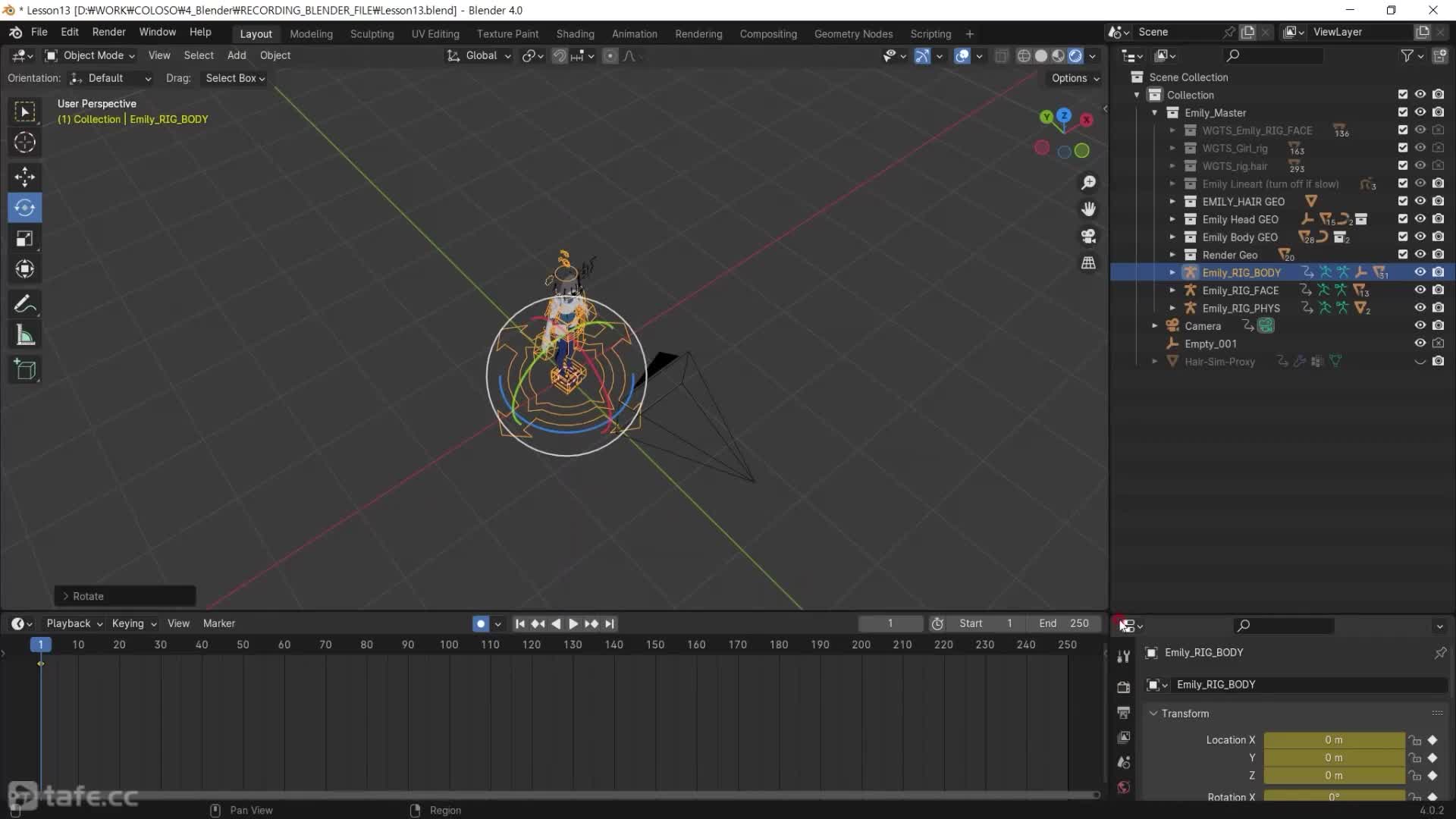Open the Render menu

click(108, 32)
